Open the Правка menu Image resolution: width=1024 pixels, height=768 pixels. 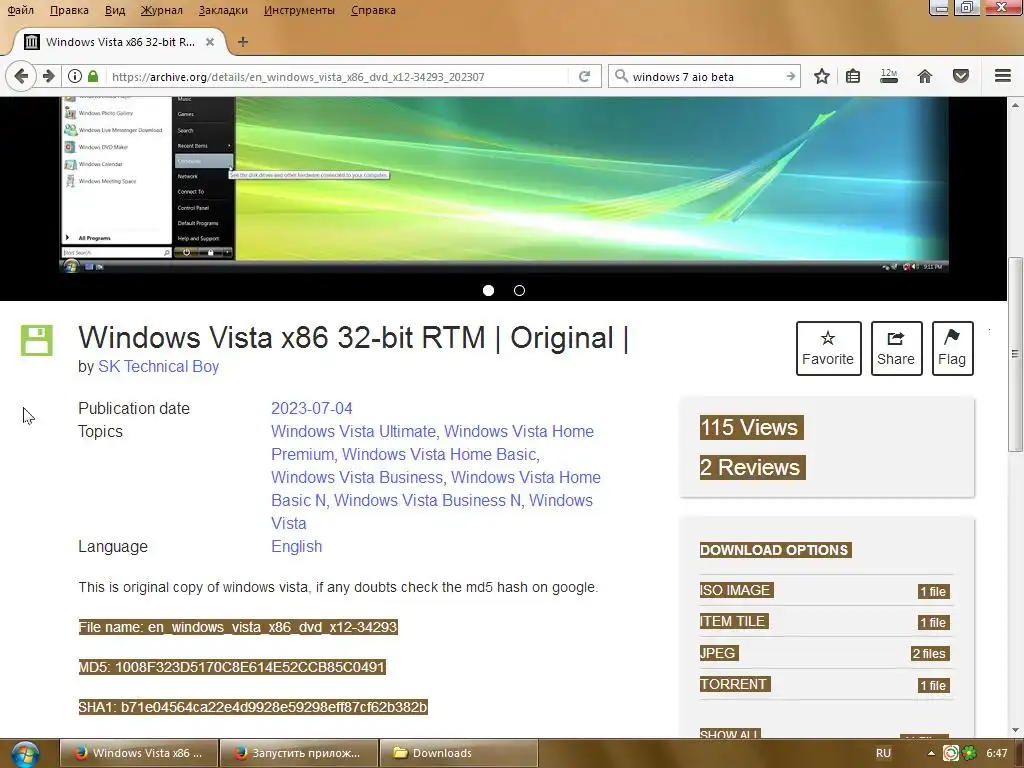[69, 10]
